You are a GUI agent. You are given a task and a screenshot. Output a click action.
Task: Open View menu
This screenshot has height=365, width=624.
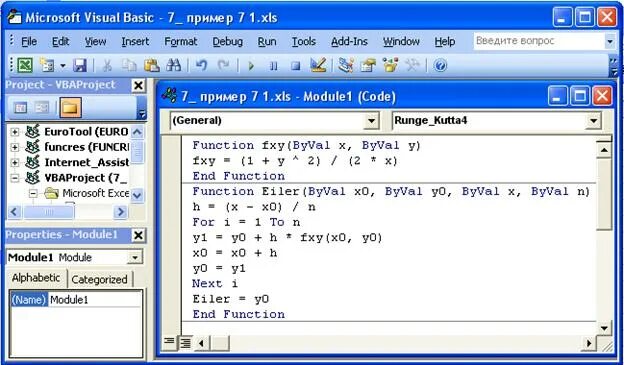[96, 41]
